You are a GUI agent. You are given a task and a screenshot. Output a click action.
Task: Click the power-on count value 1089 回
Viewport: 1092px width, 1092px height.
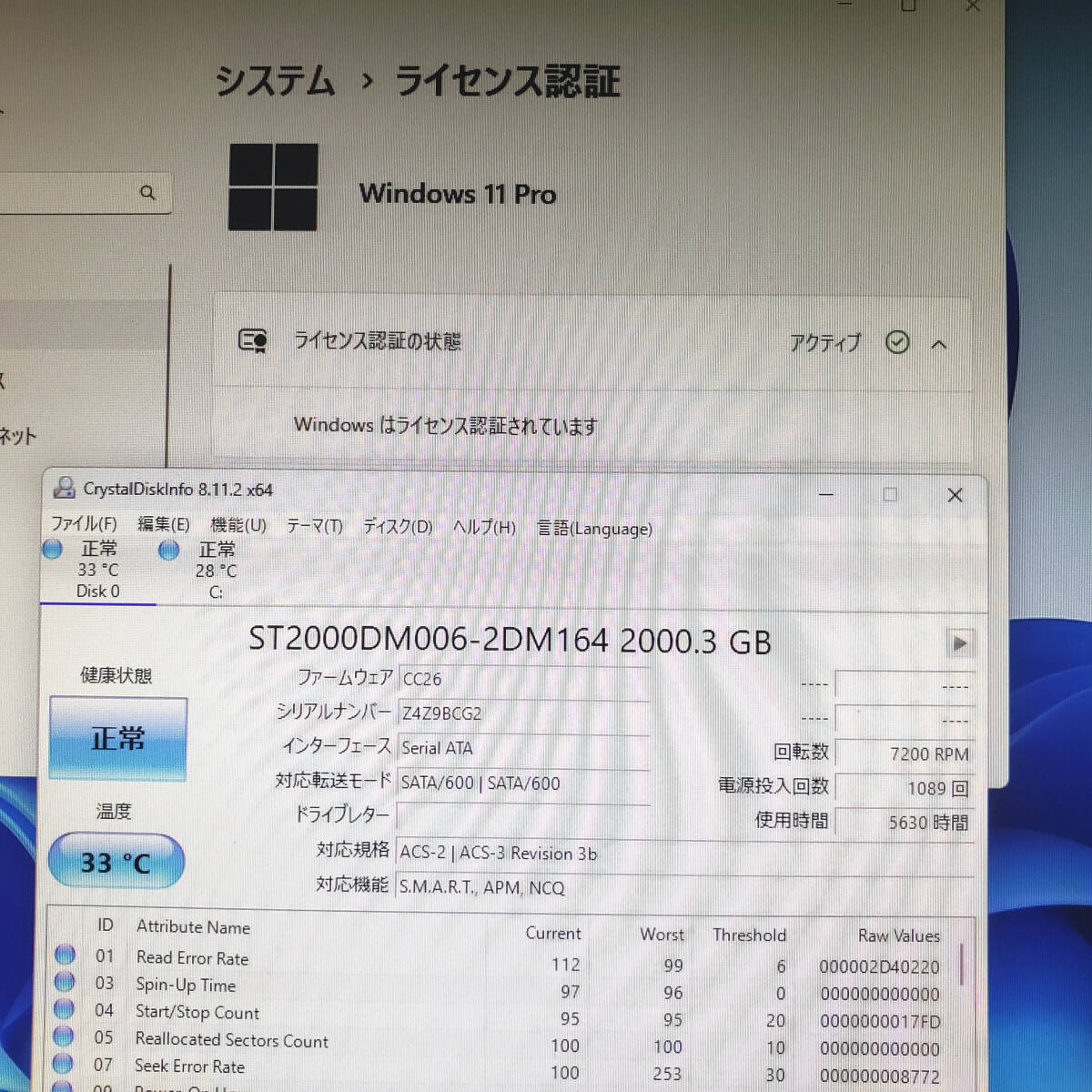[x=905, y=788]
